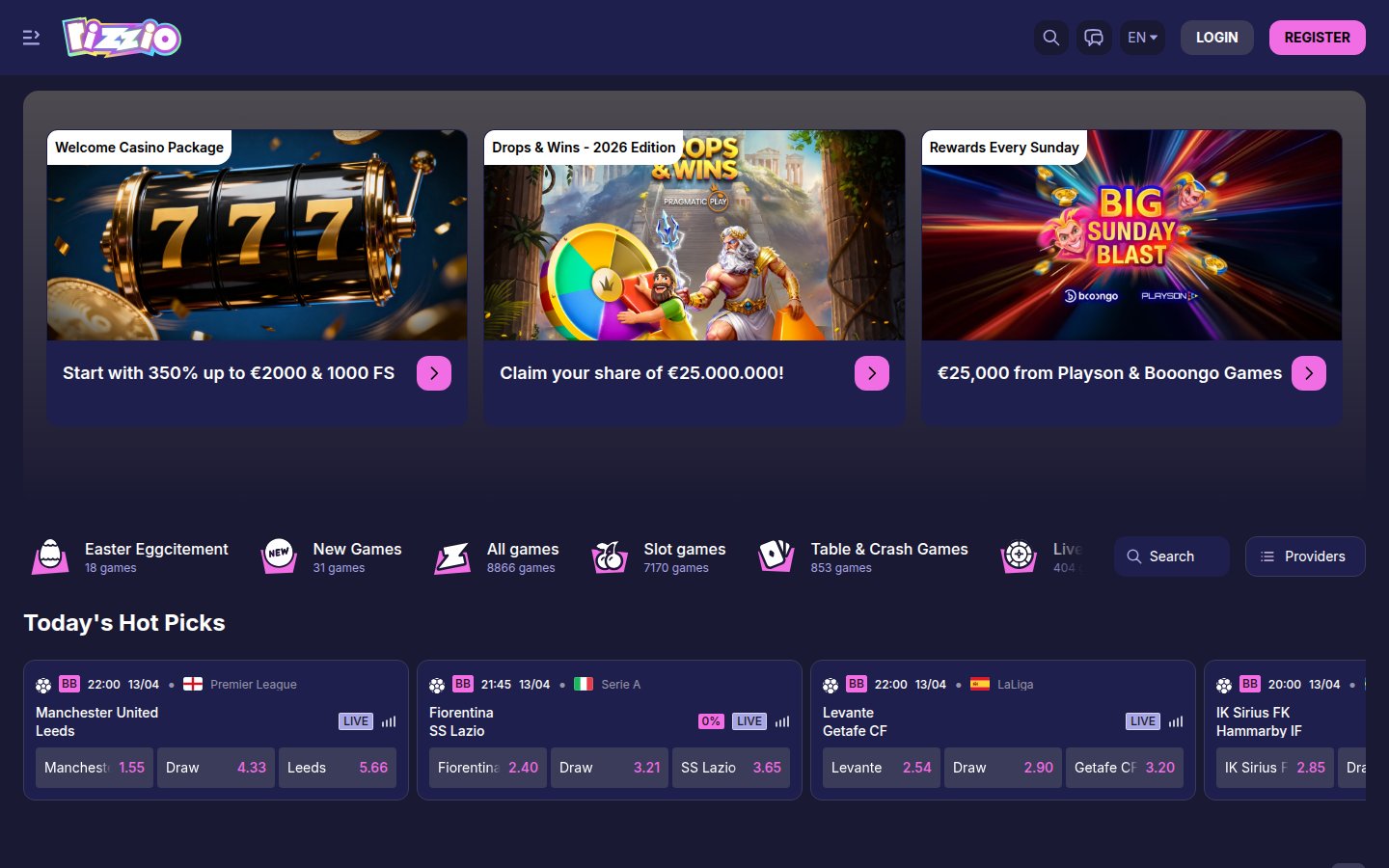Open the Big Sunday Blast banner image

(x=1131, y=235)
